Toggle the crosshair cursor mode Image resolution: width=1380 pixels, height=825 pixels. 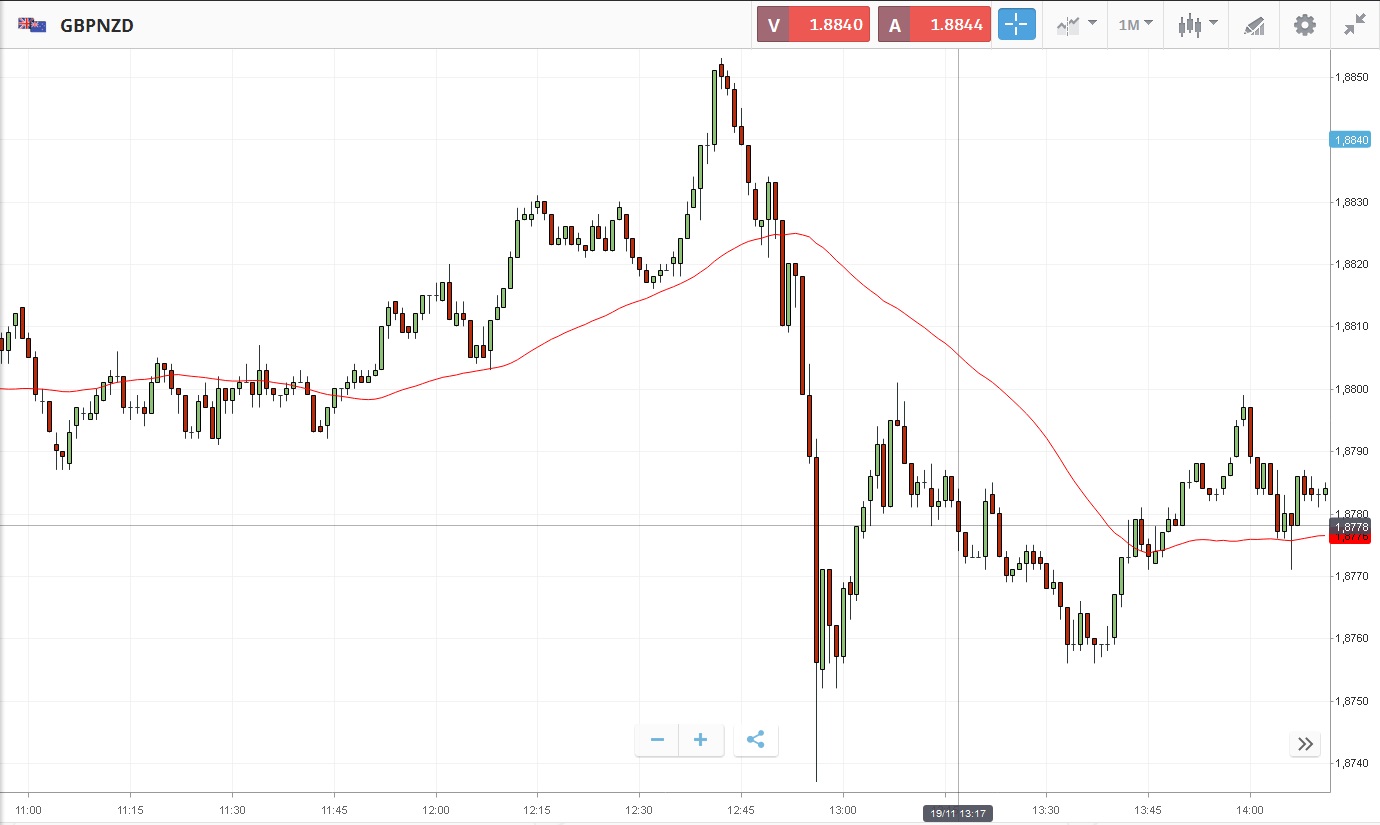click(1016, 25)
